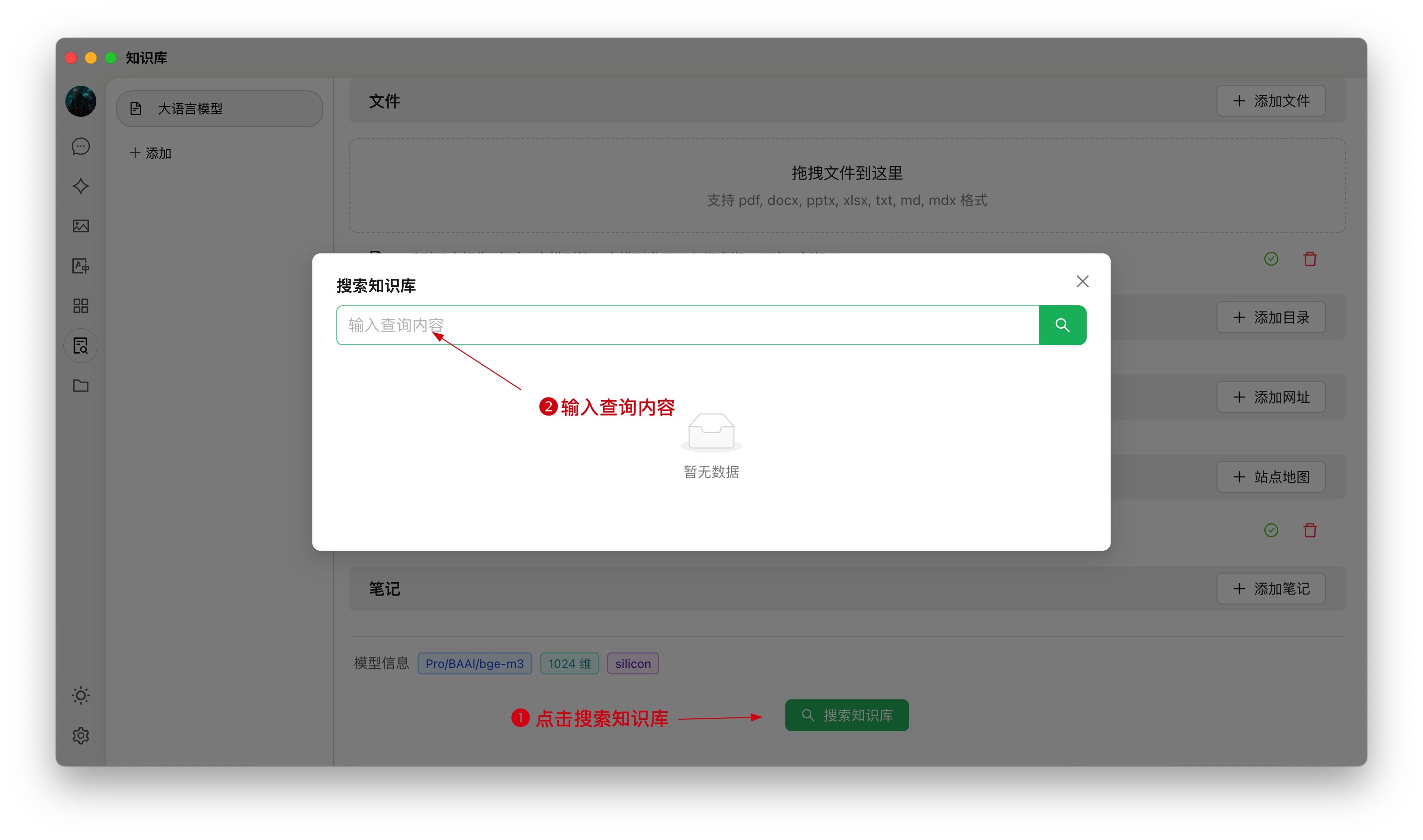This screenshot has width=1423, height=840.
Task: Click 添加 to create a knowledge base
Action: pos(151,153)
